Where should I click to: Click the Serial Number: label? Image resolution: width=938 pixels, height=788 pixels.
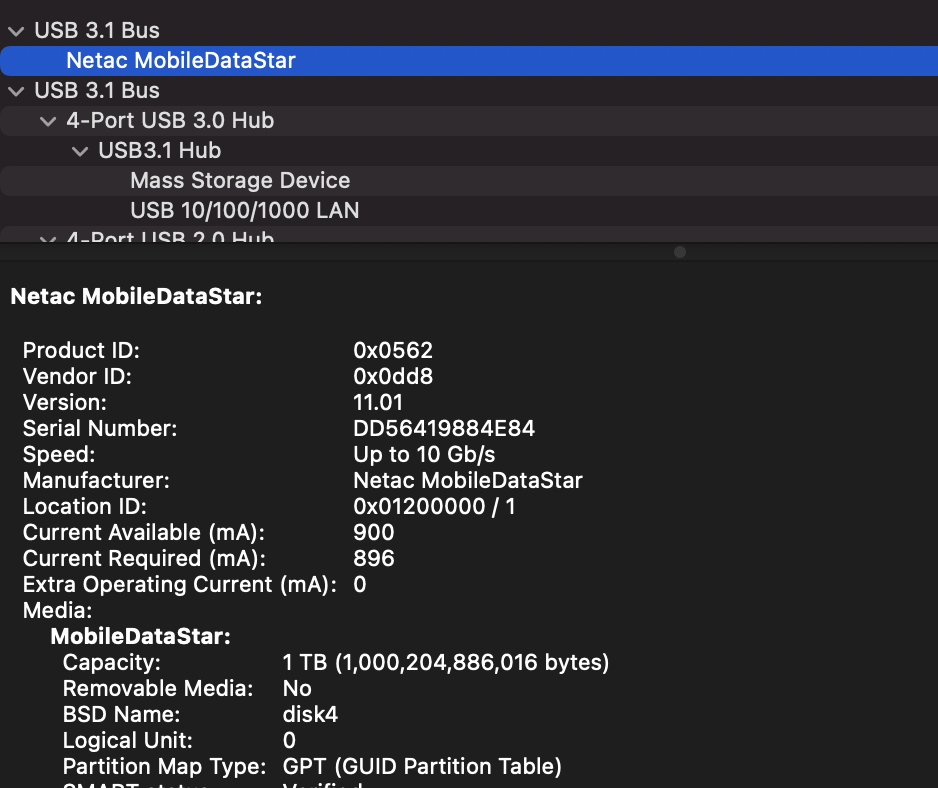(100, 428)
